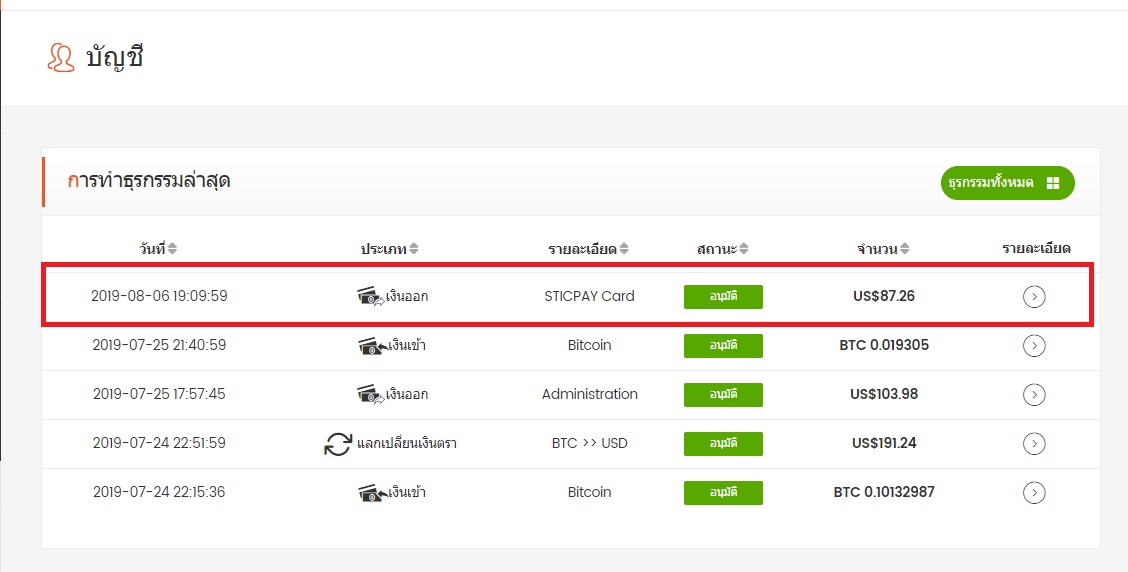
Task: Click the green อนุมัติ badge for US$87.26
Action: click(x=723, y=296)
